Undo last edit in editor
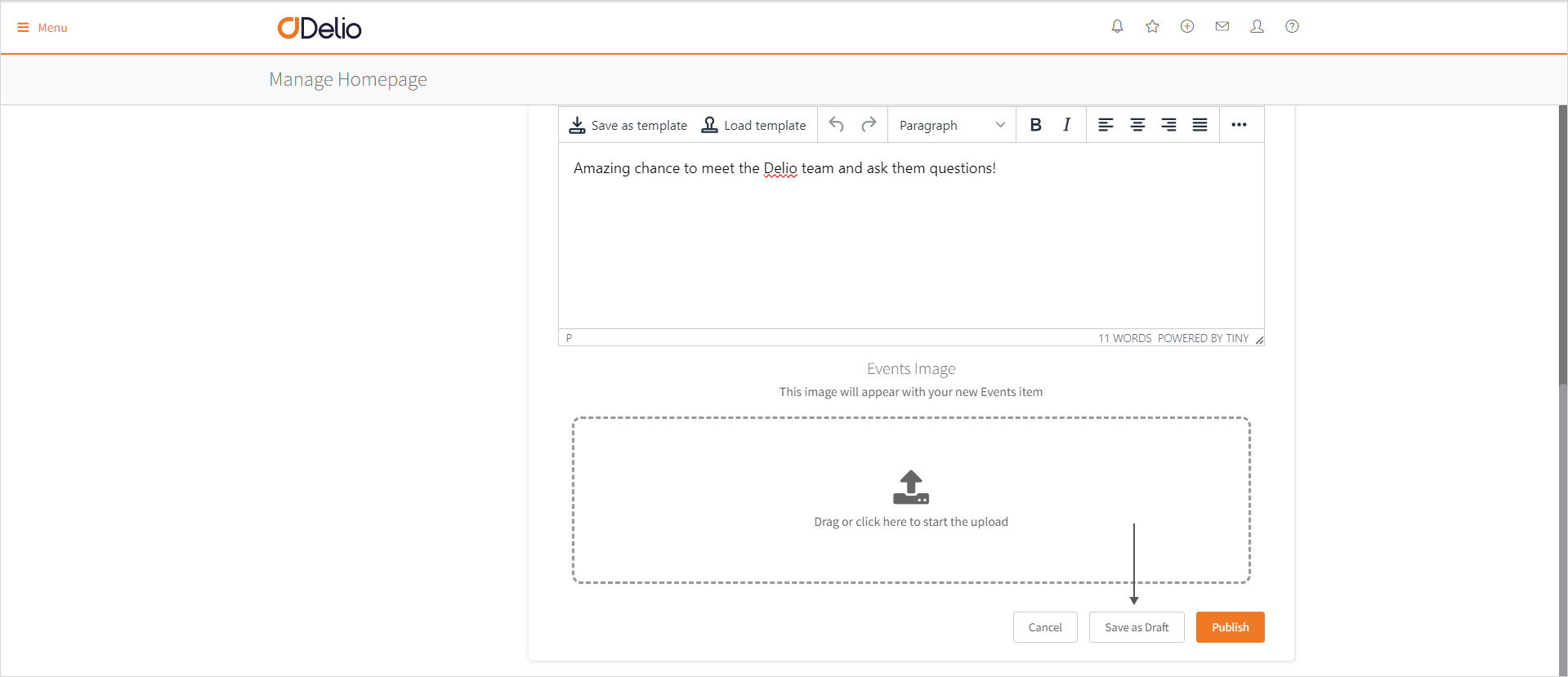 [836, 124]
